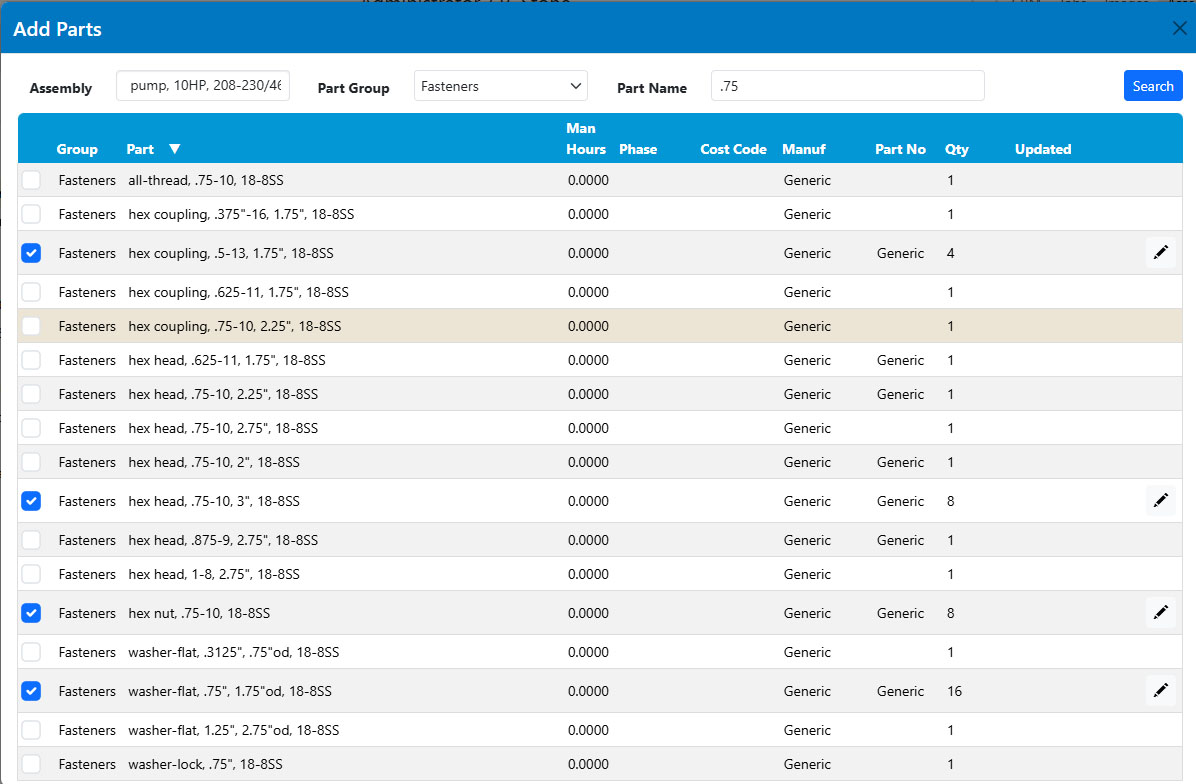Select the washer-lock .75" checkbox
Viewport: 1196px width, 784px height.
pyautogui.click(x=32, y=764)
